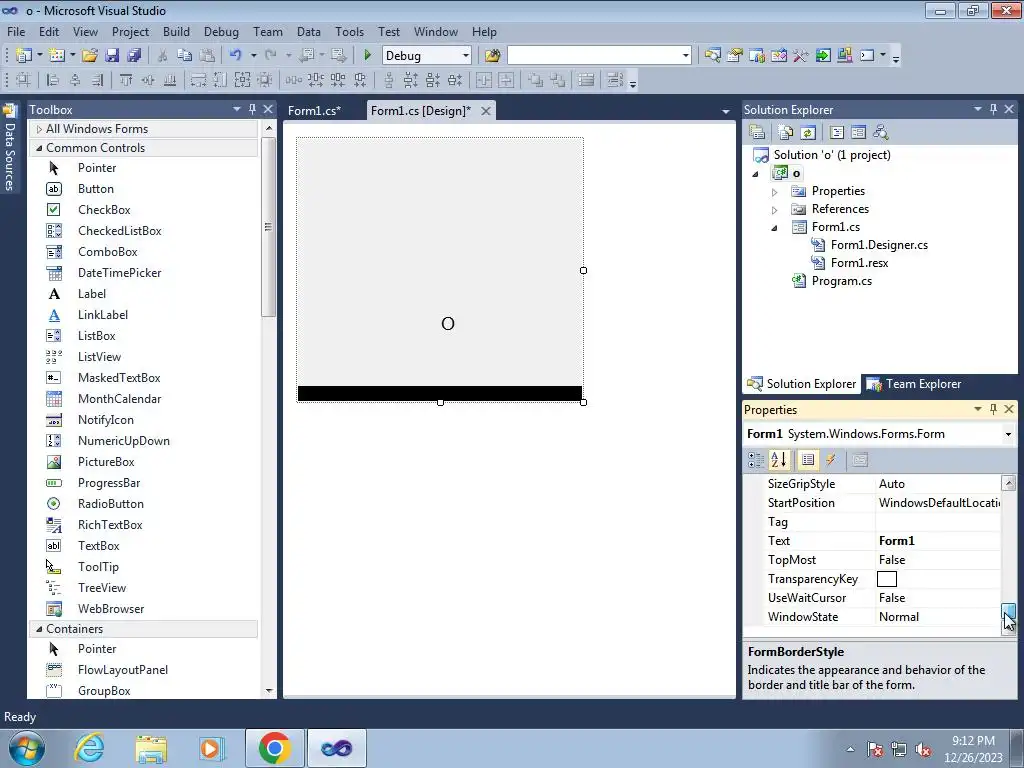
Task: Click the WindowState property value Normal
Action: pyautogui.click(x=899, y=616)
